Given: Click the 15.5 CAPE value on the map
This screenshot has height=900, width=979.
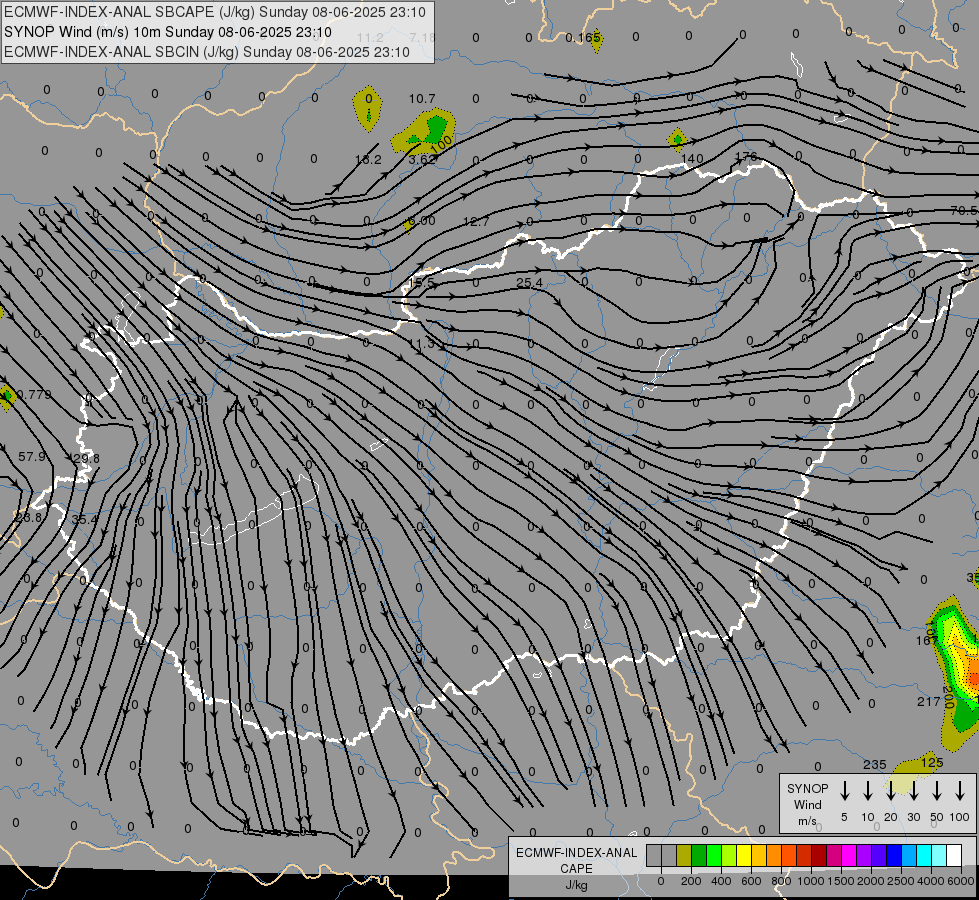Looking at the screenshot, I should pyautogui.click(x=422, y=283).
